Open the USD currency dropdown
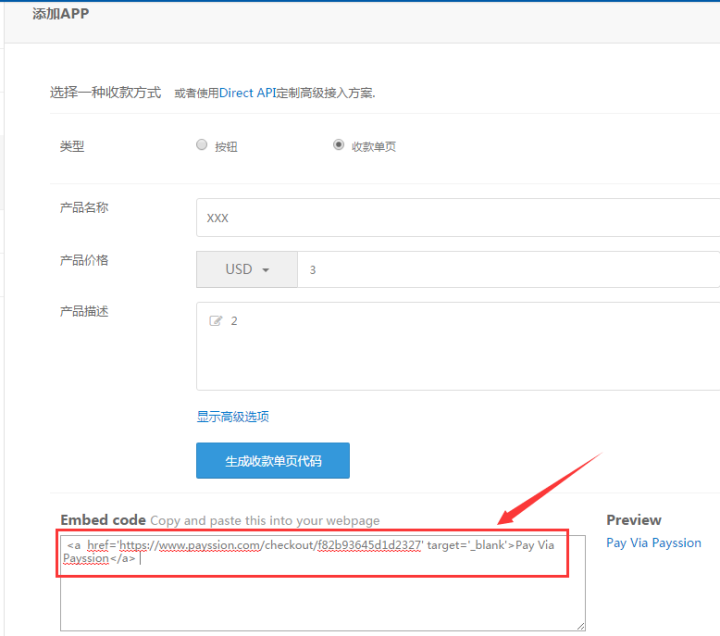This screenshot has width=720, height=636. pyautogui.click(x=247, y=269)
